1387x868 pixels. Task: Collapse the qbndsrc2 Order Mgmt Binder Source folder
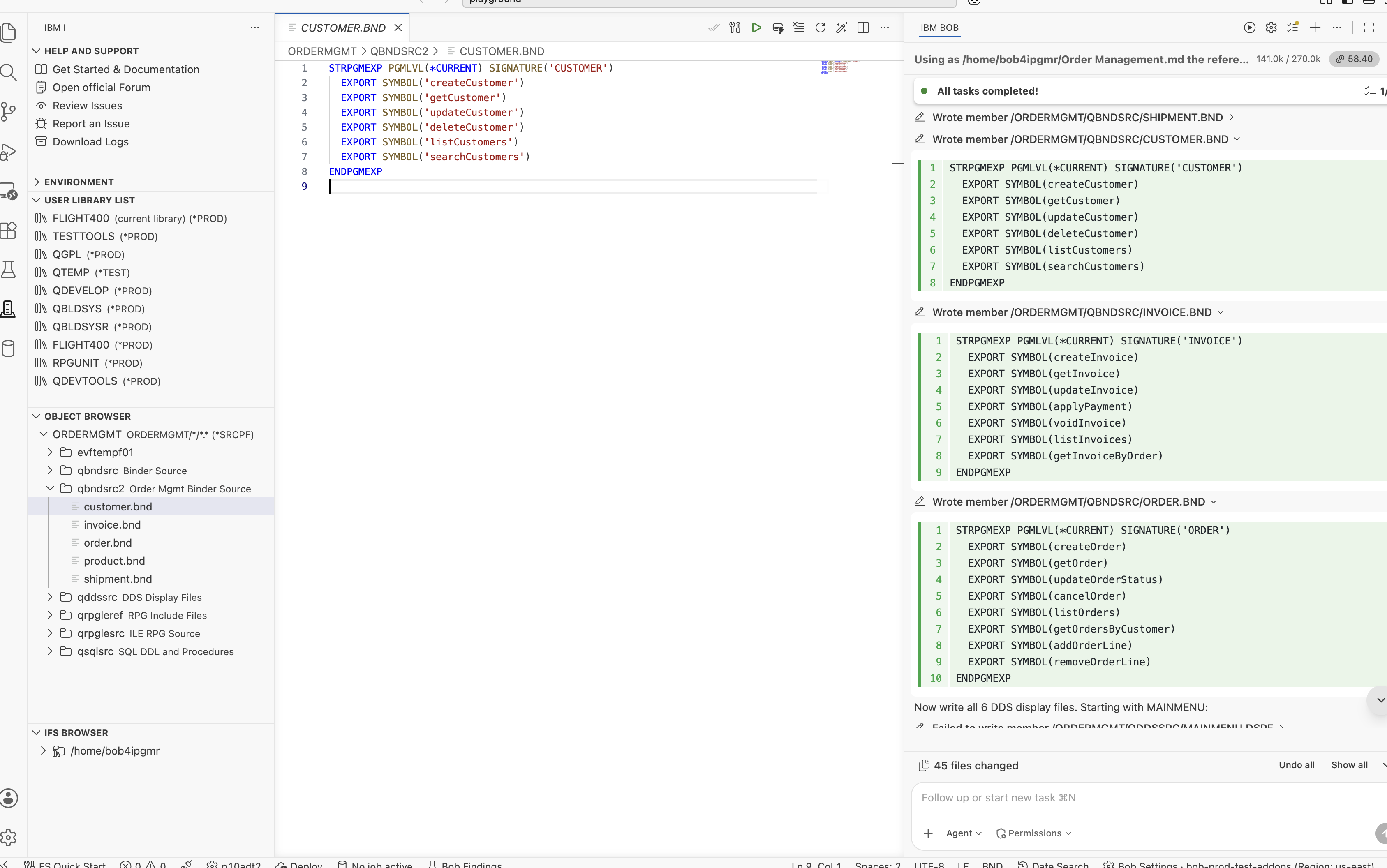(50, 489)
